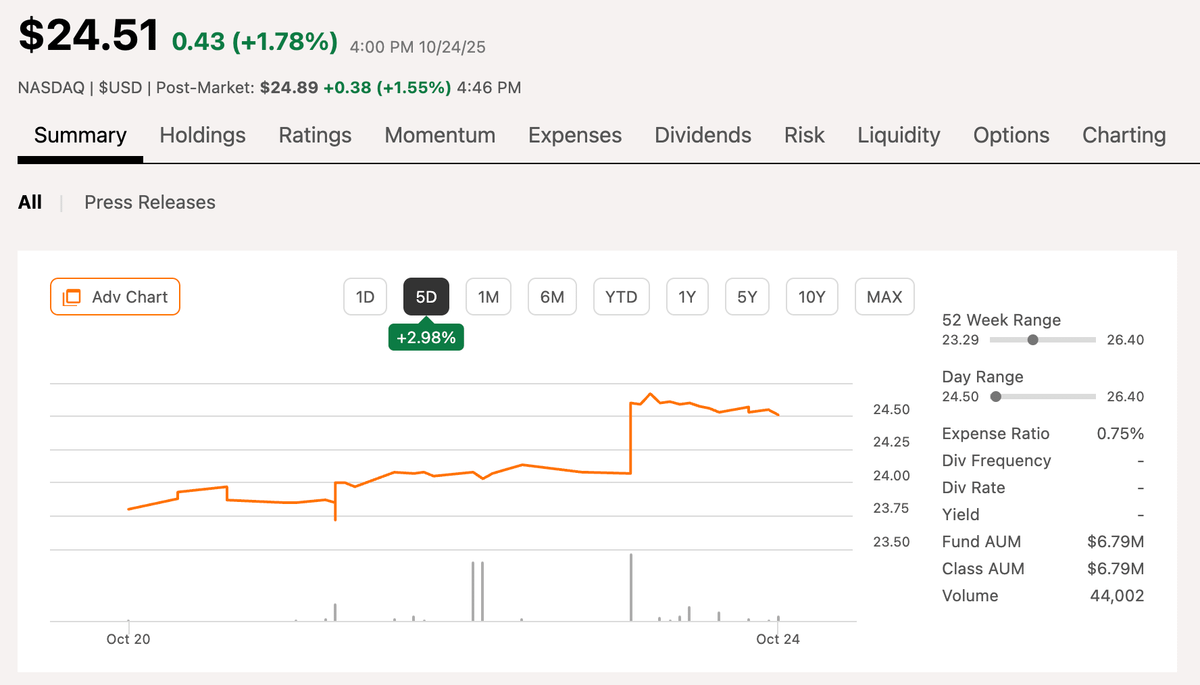
Task: Click the post-market change +0.38 (+1.55%)
Action: pos(388,88)
